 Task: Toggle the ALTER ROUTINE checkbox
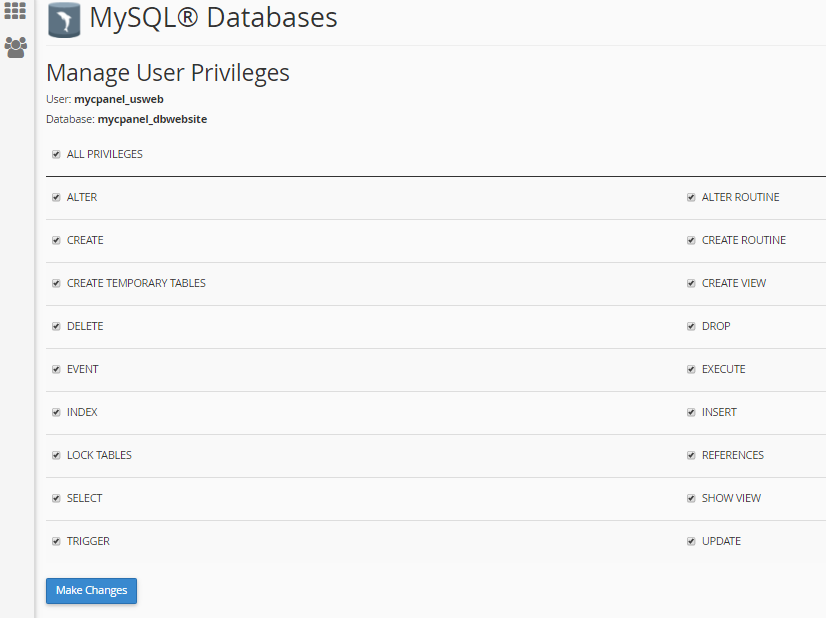click(x=691, y=198)
